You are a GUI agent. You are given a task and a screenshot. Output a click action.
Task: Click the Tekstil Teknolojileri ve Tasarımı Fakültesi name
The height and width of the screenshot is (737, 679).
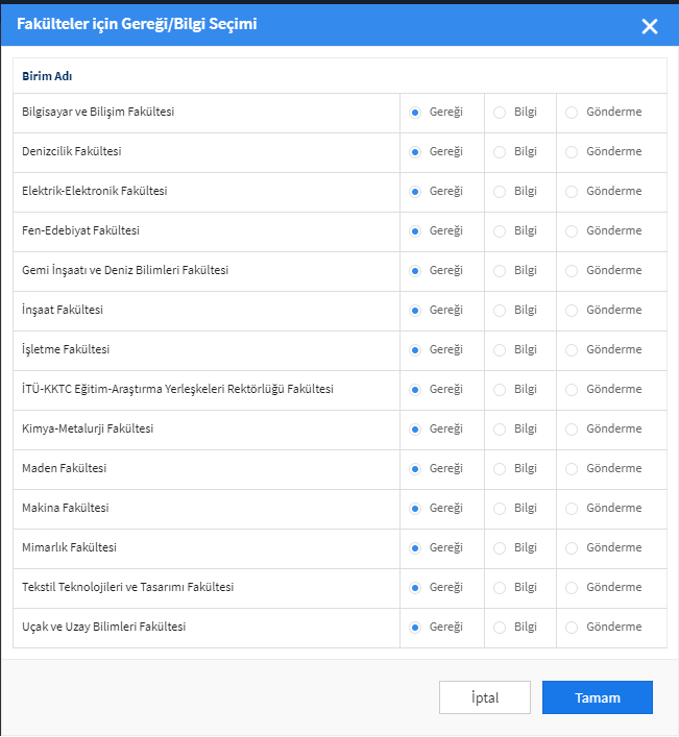coord(128,587)
